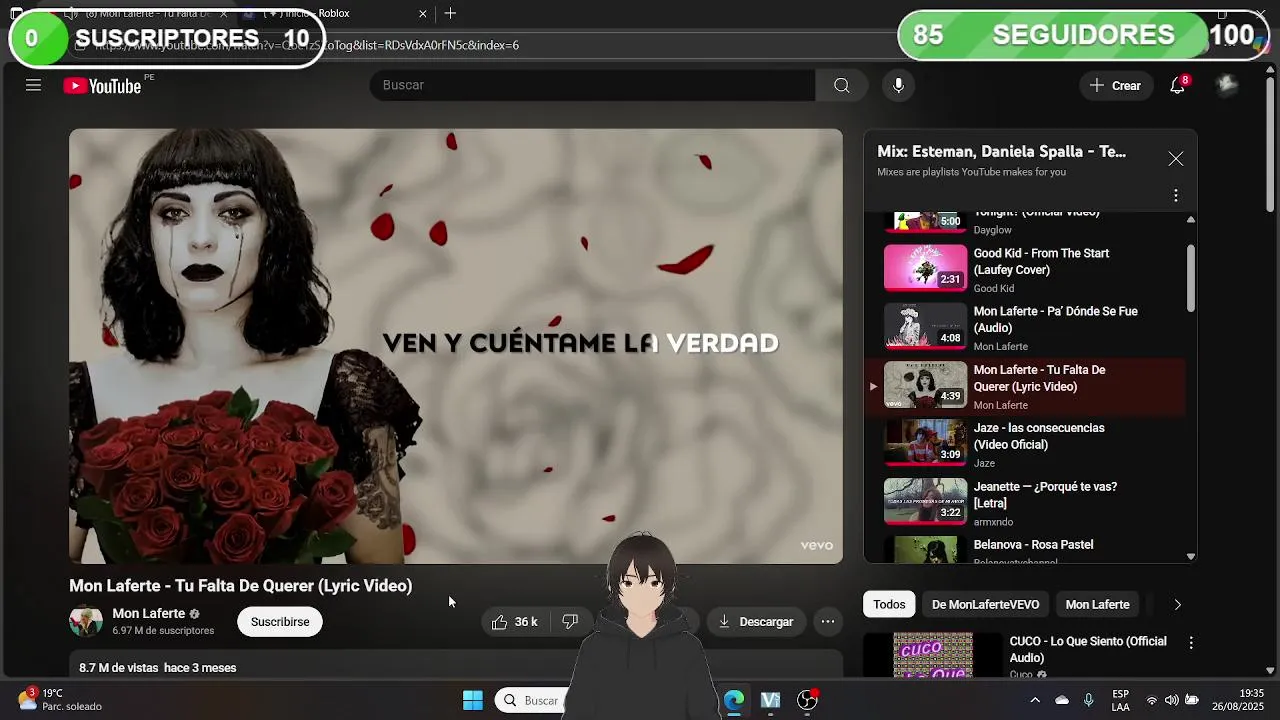Open the Mix playlist title
Image resolution: width=1280 pixels, height=720 pixels.
pos(1001,152)
